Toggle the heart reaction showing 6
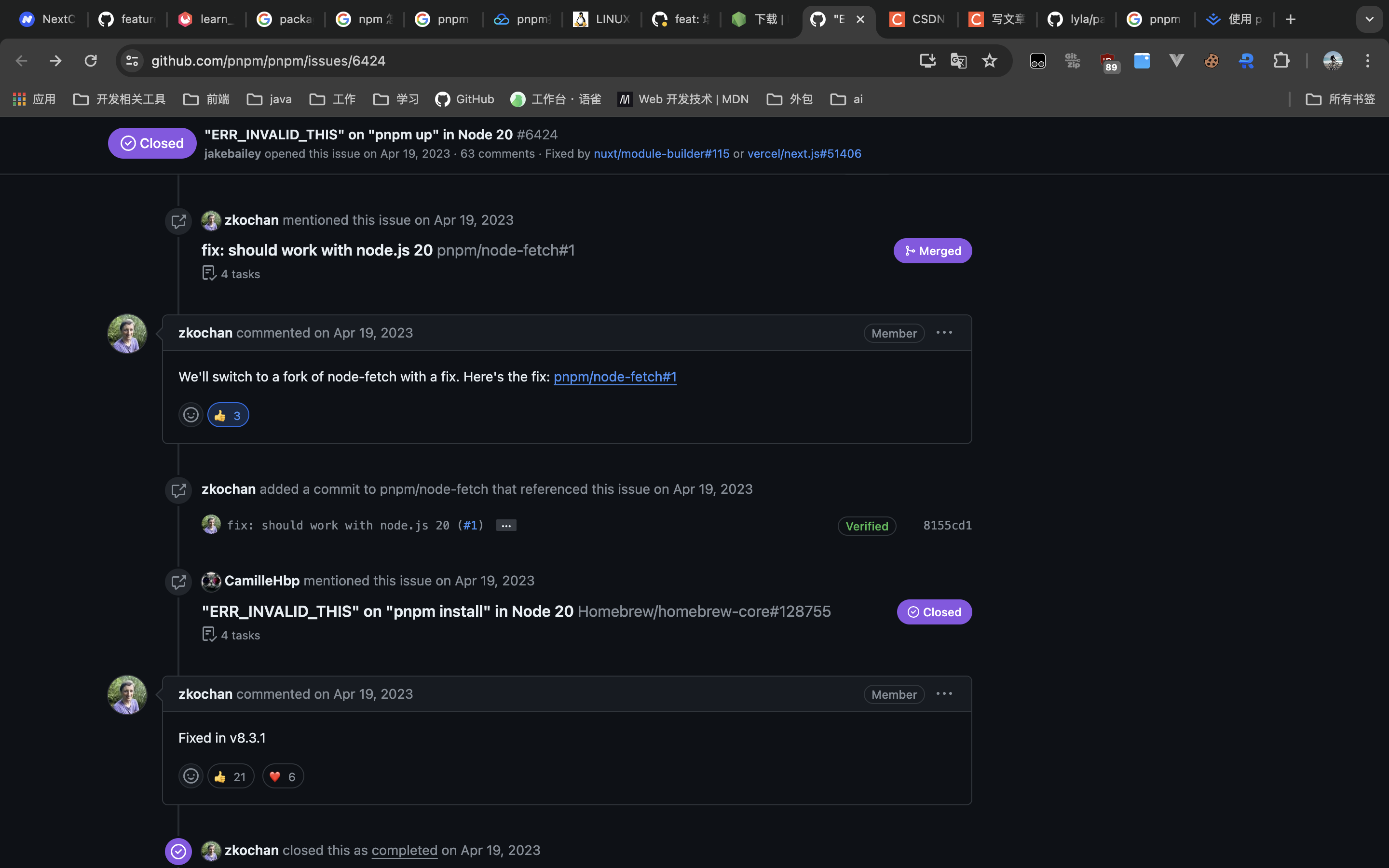The image size is (1389, 868). 283,775
